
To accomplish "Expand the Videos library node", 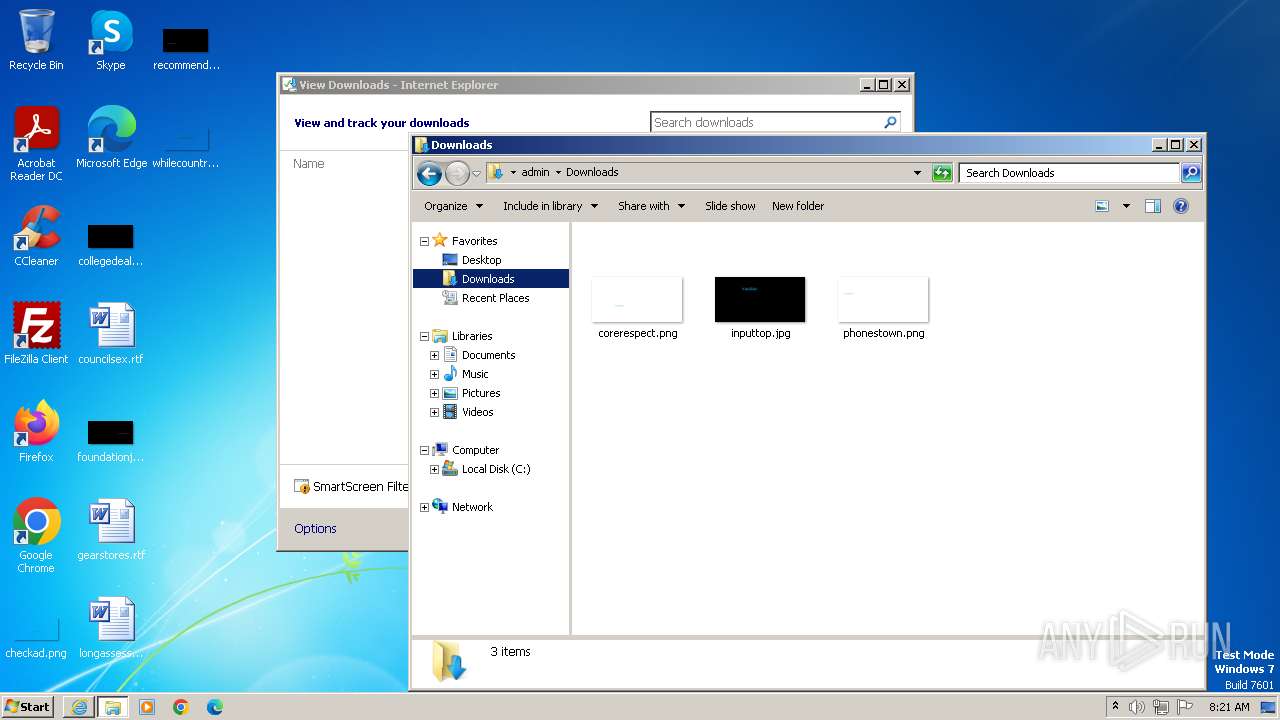I will pos(434,412).
